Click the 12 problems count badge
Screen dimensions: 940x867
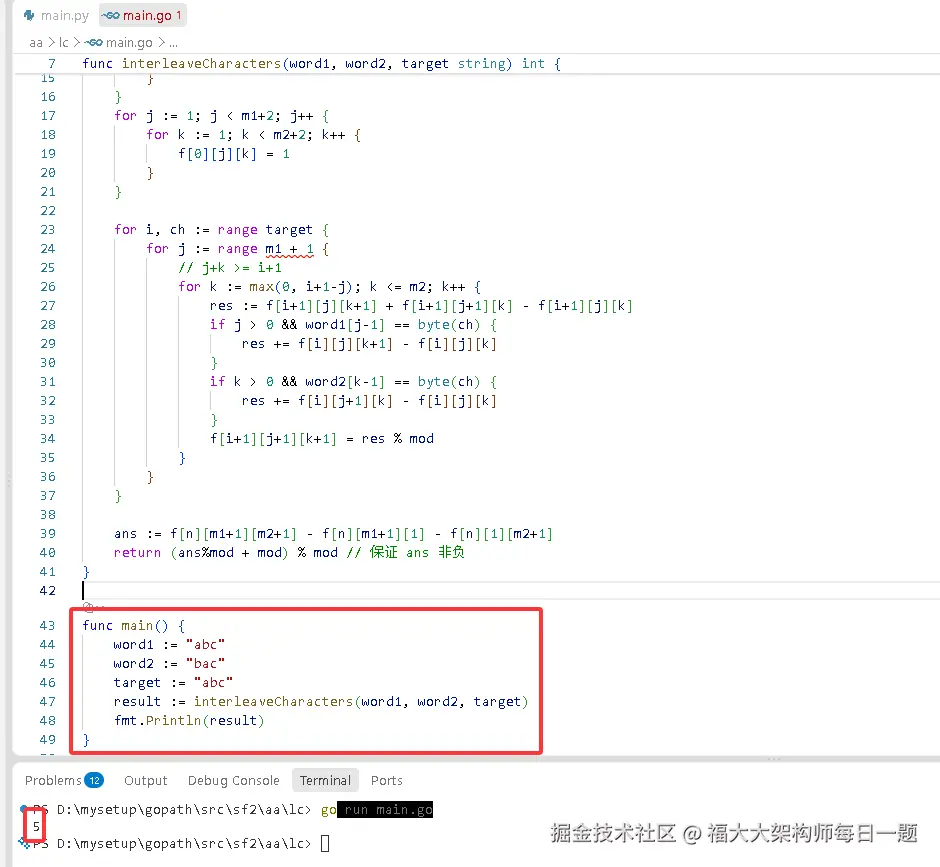tap(94, 780)
